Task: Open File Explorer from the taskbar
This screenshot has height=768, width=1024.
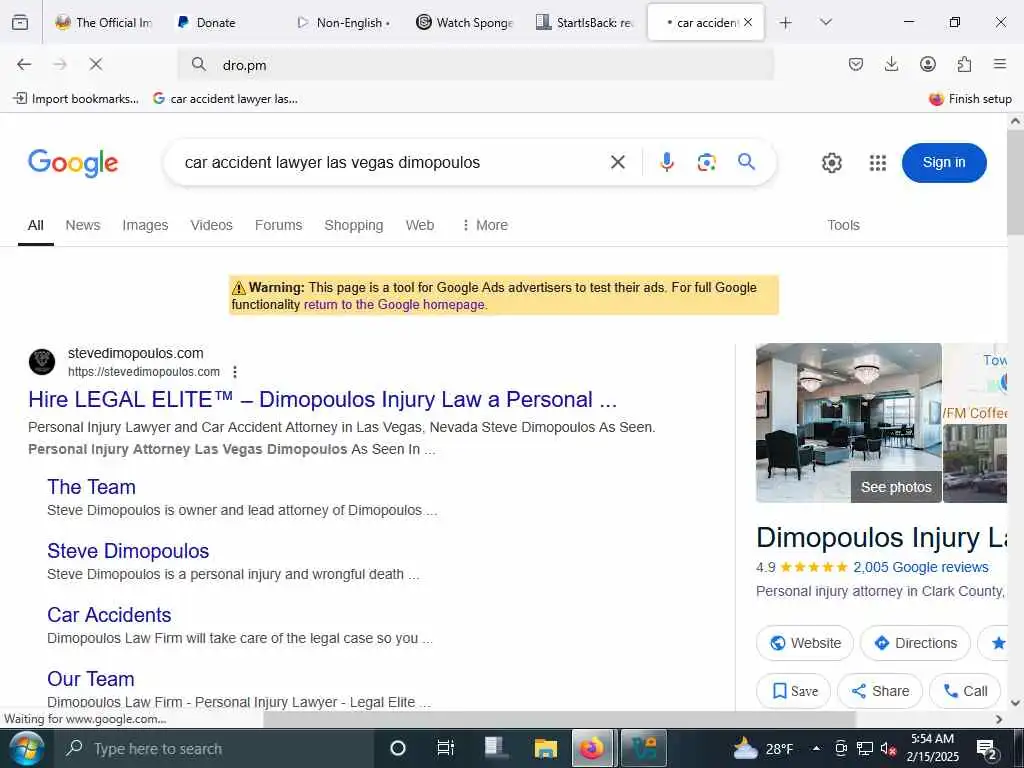Action: point(545,748)
